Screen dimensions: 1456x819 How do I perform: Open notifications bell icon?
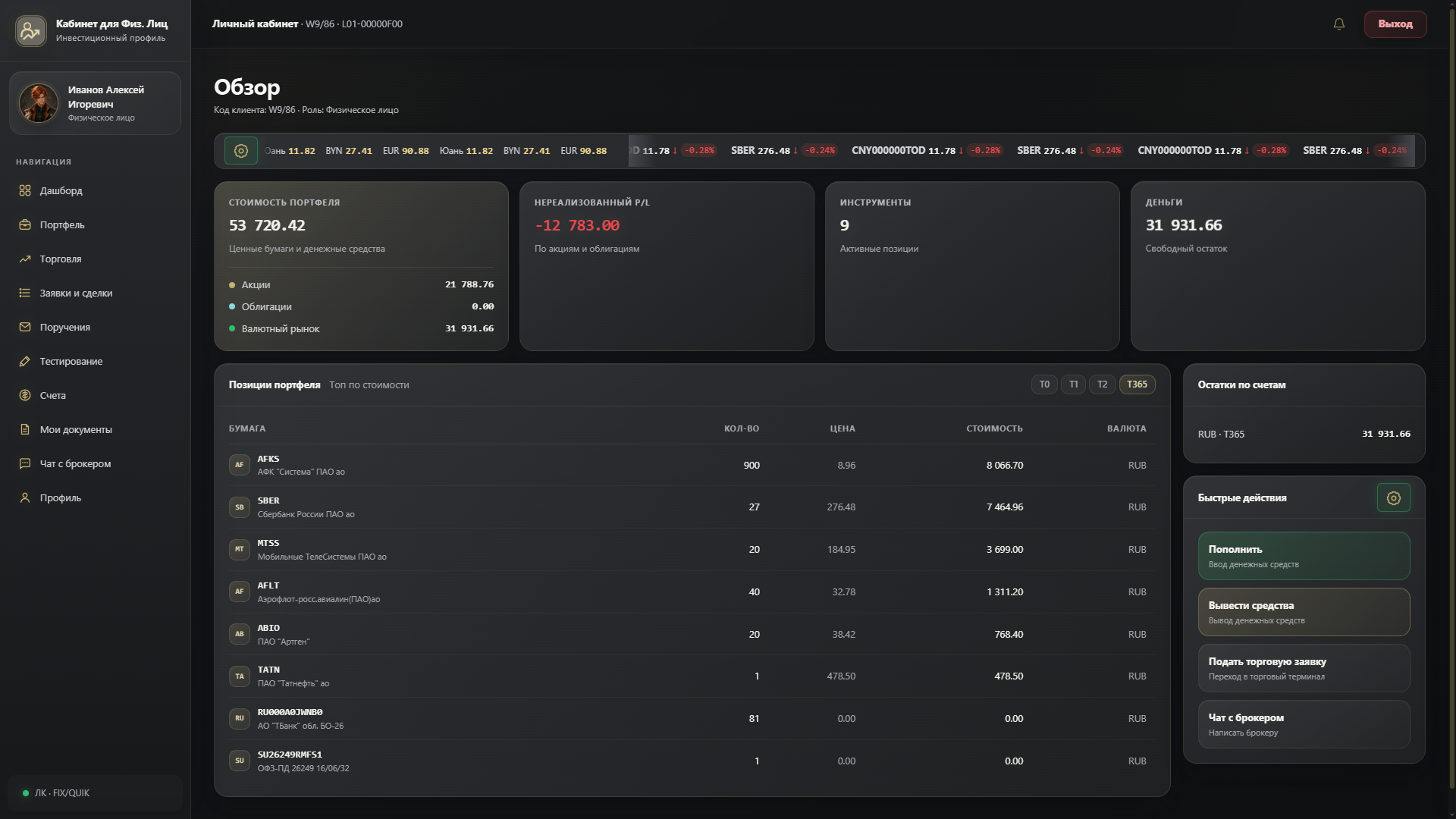coord(1339,24)
